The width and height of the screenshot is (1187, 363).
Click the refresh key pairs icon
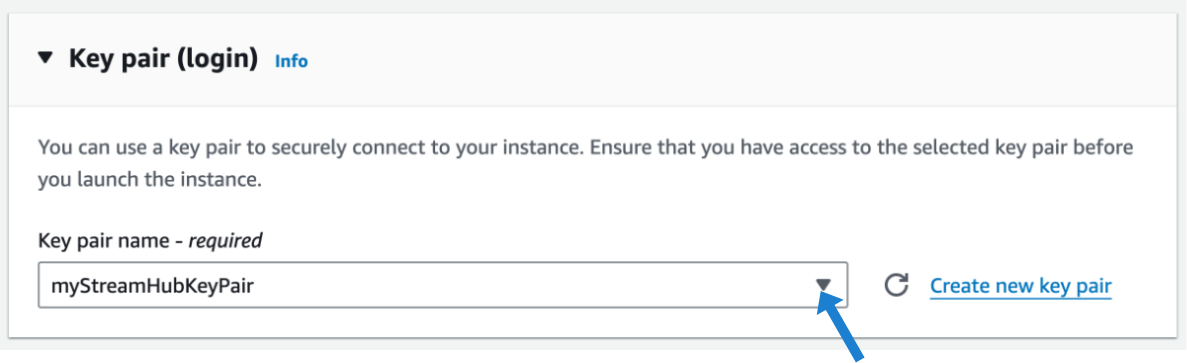[896, 285]
